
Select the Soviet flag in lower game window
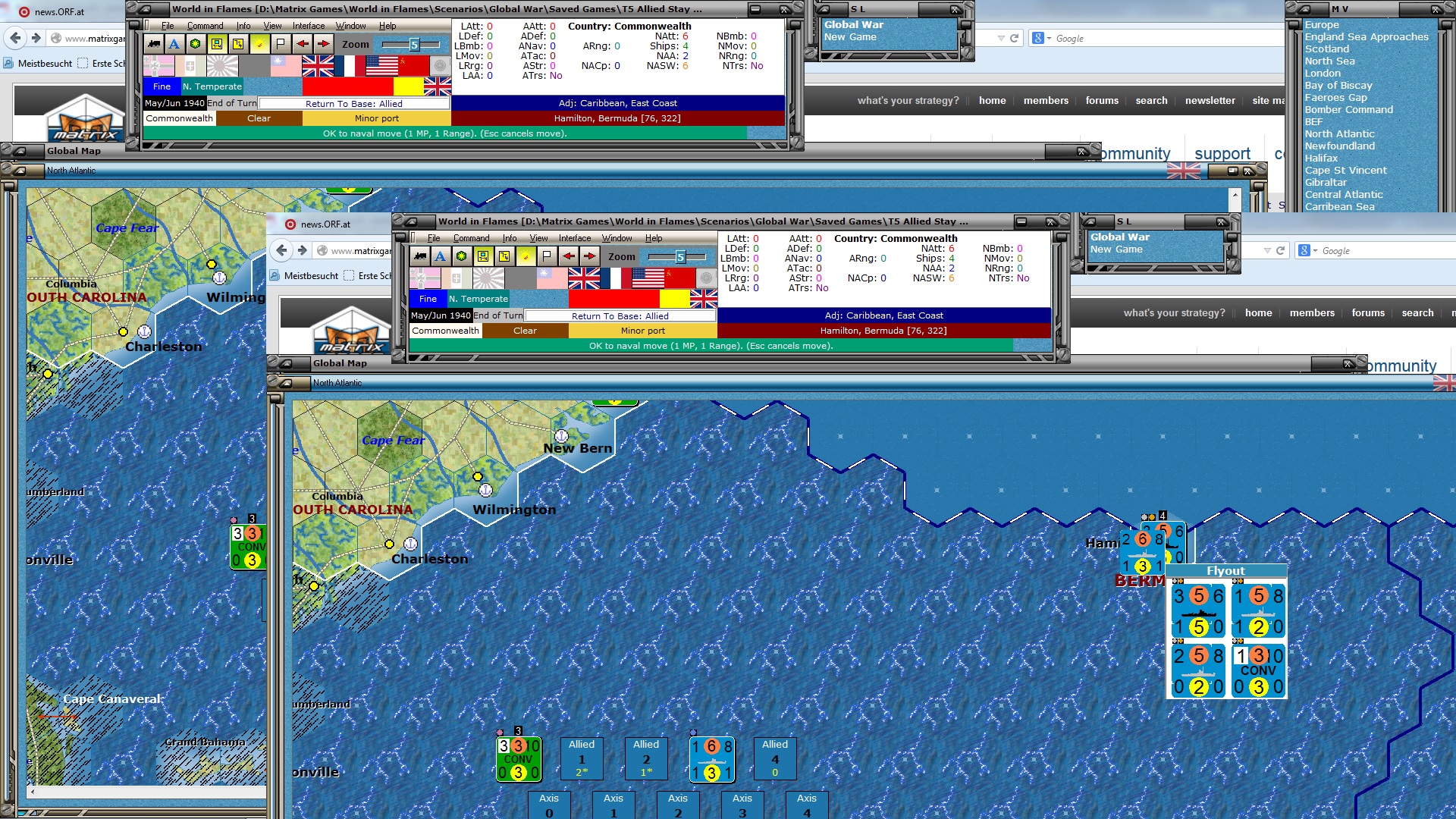[x=679, y=278]
